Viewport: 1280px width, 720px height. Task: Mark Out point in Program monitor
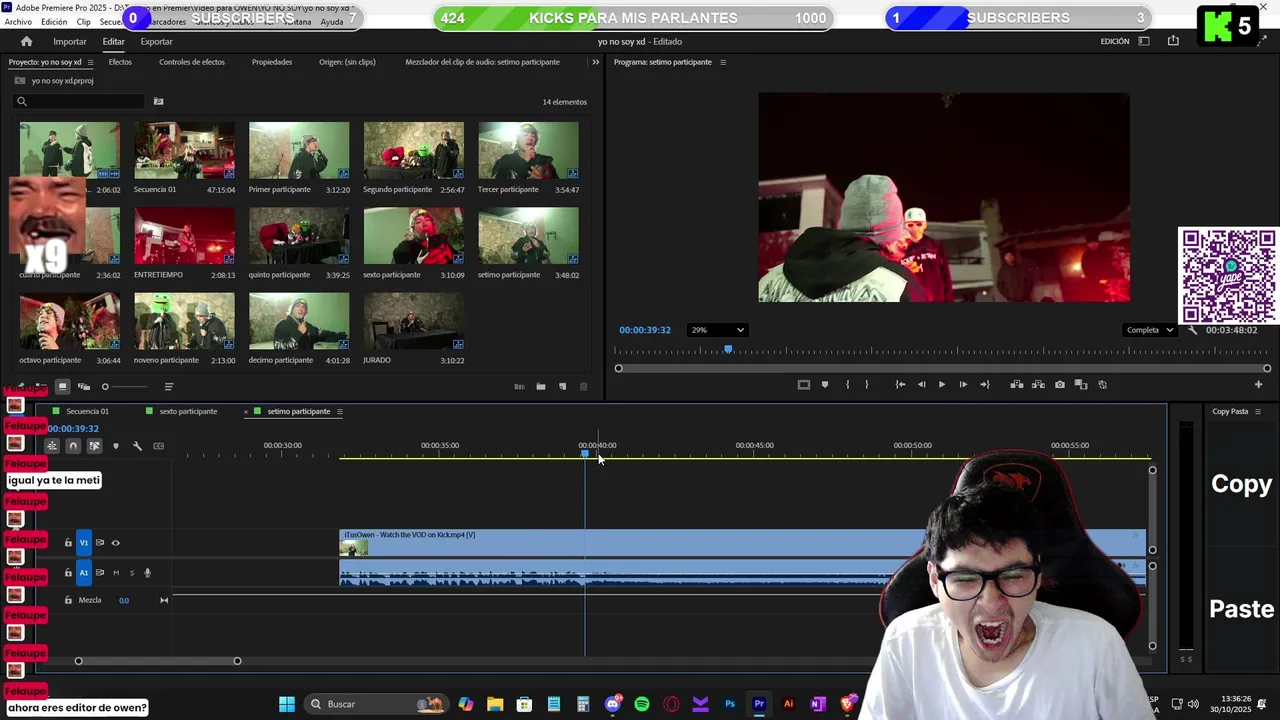click(867, 385)
